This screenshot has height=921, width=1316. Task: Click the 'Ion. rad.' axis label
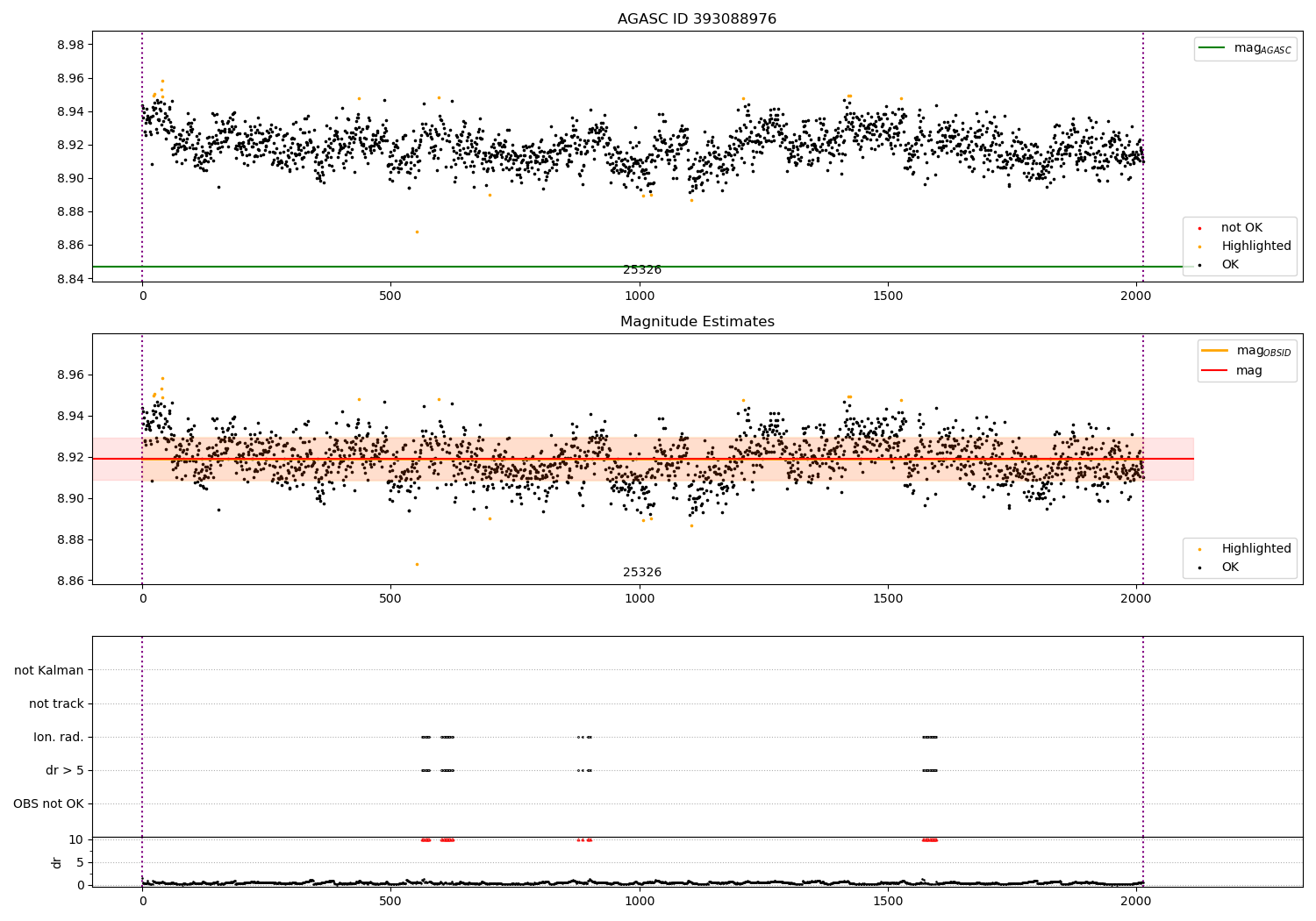(59, 737)
